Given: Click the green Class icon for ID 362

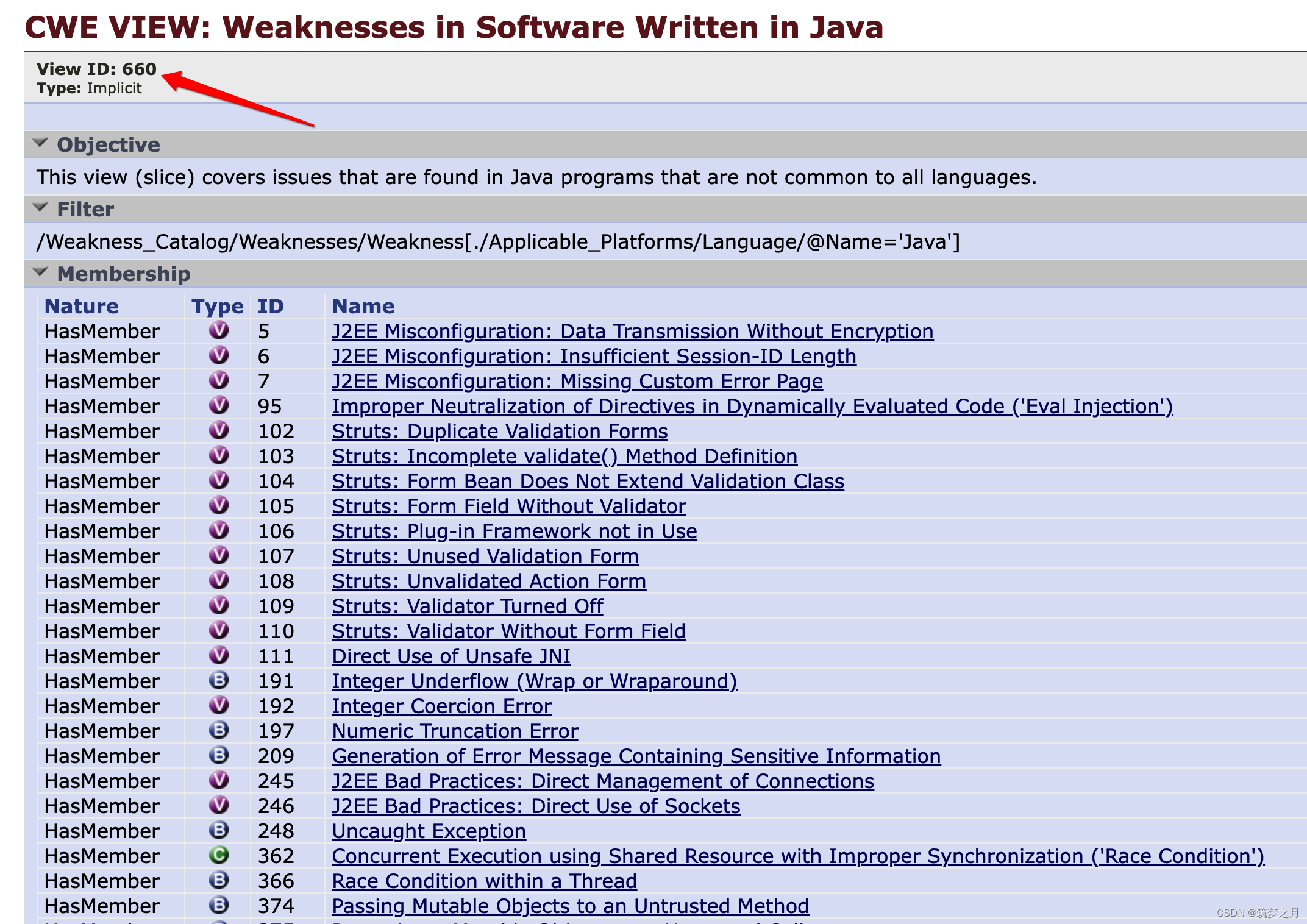Looking at the screenshot, I should click(x=218, y=855).
